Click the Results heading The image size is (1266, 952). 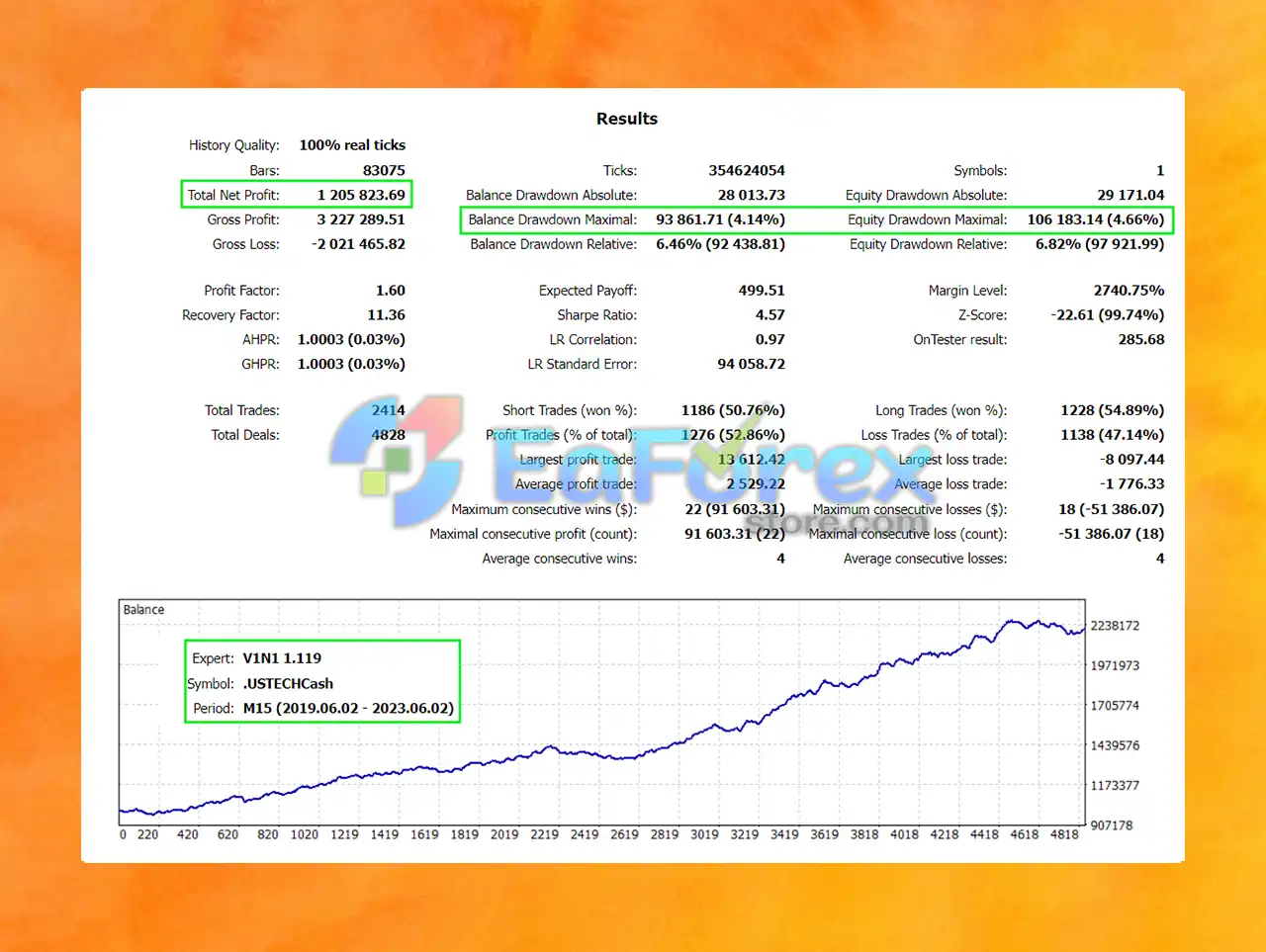pos(627,119)
